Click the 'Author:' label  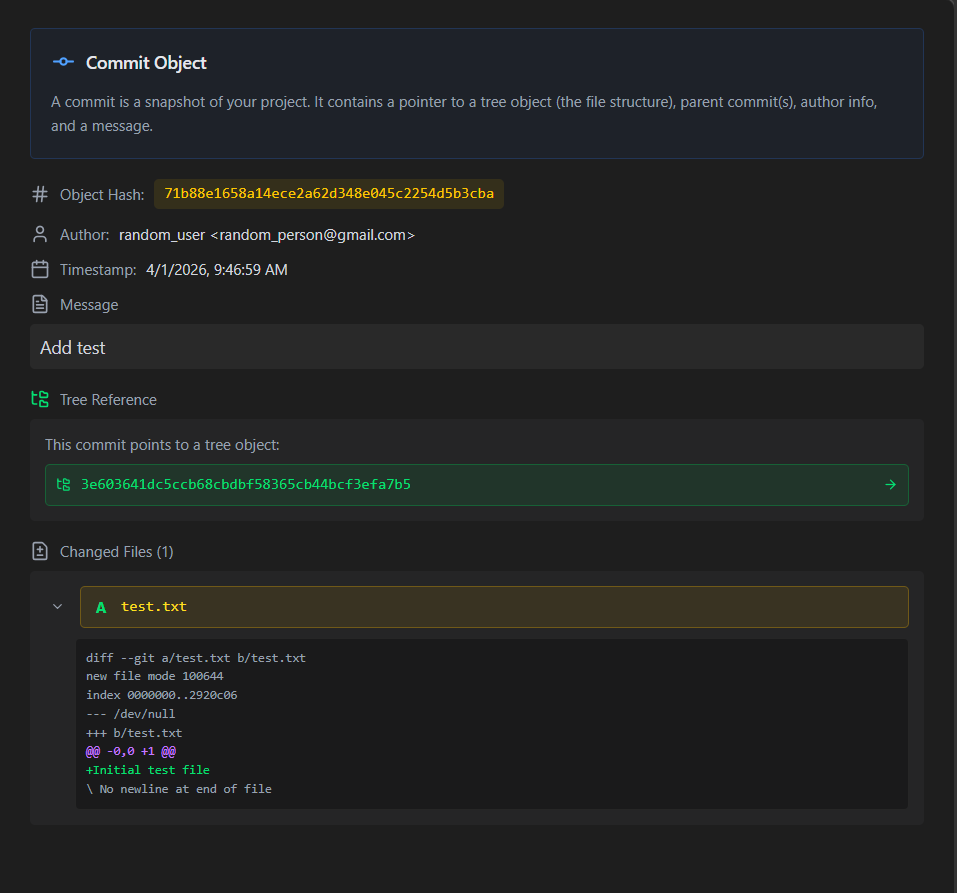coord(84,235)
